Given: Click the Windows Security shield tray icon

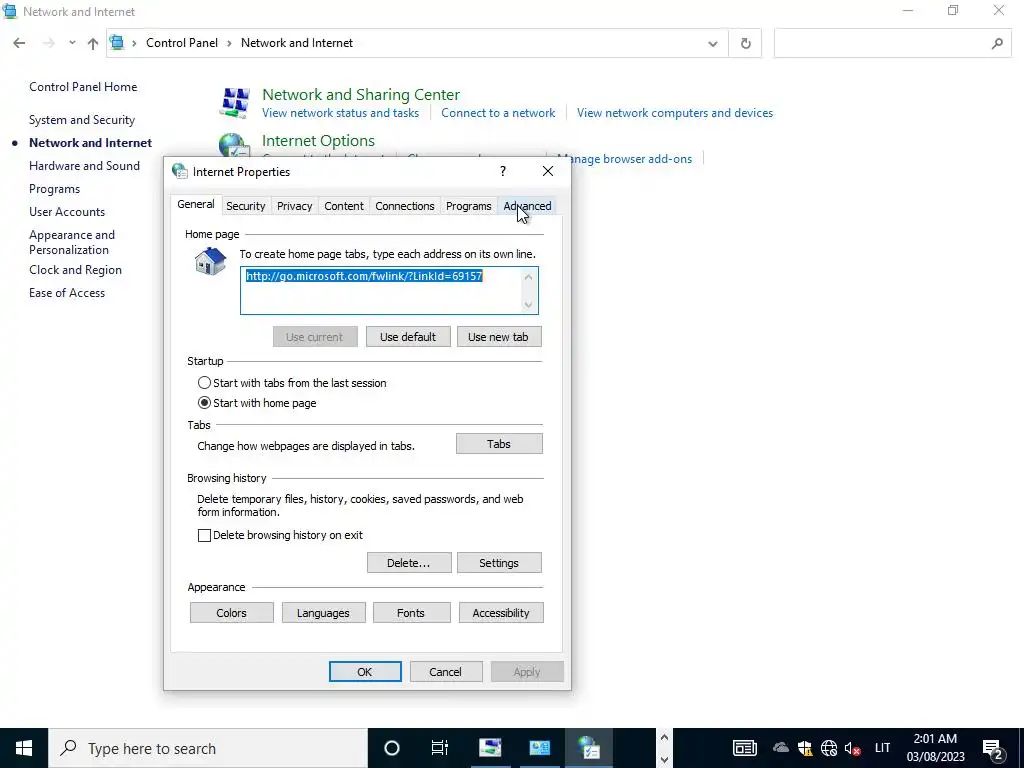Looking at the screenshot, I should (805, 748).
